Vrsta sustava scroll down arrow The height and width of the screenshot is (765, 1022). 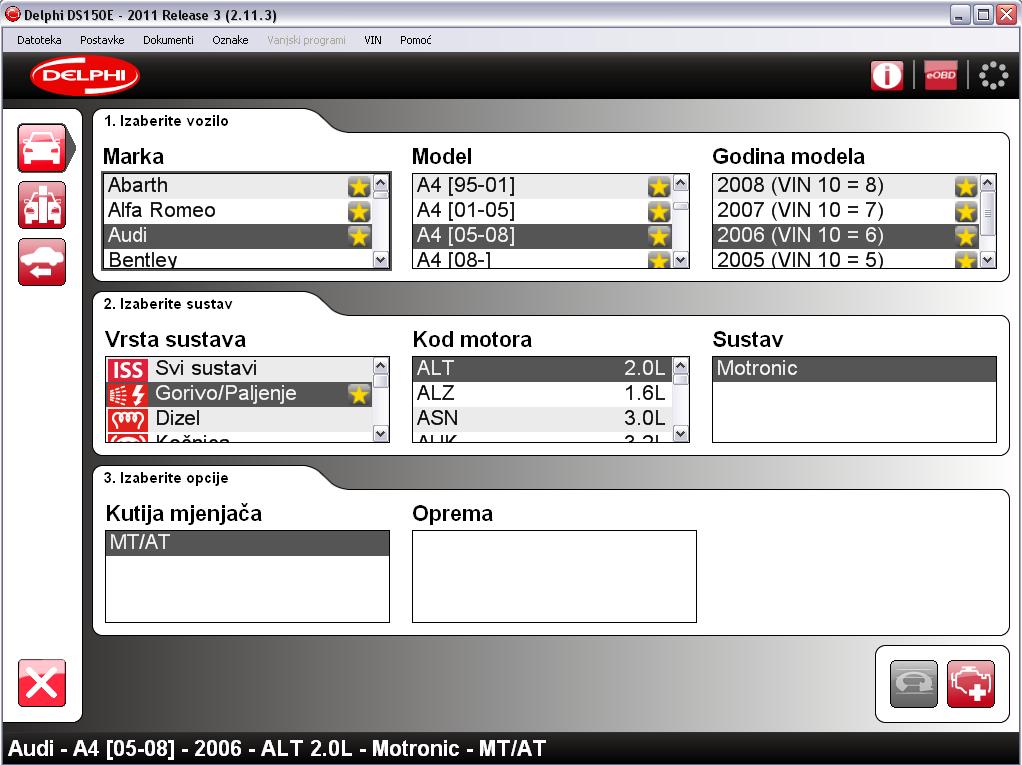point(381,433)
